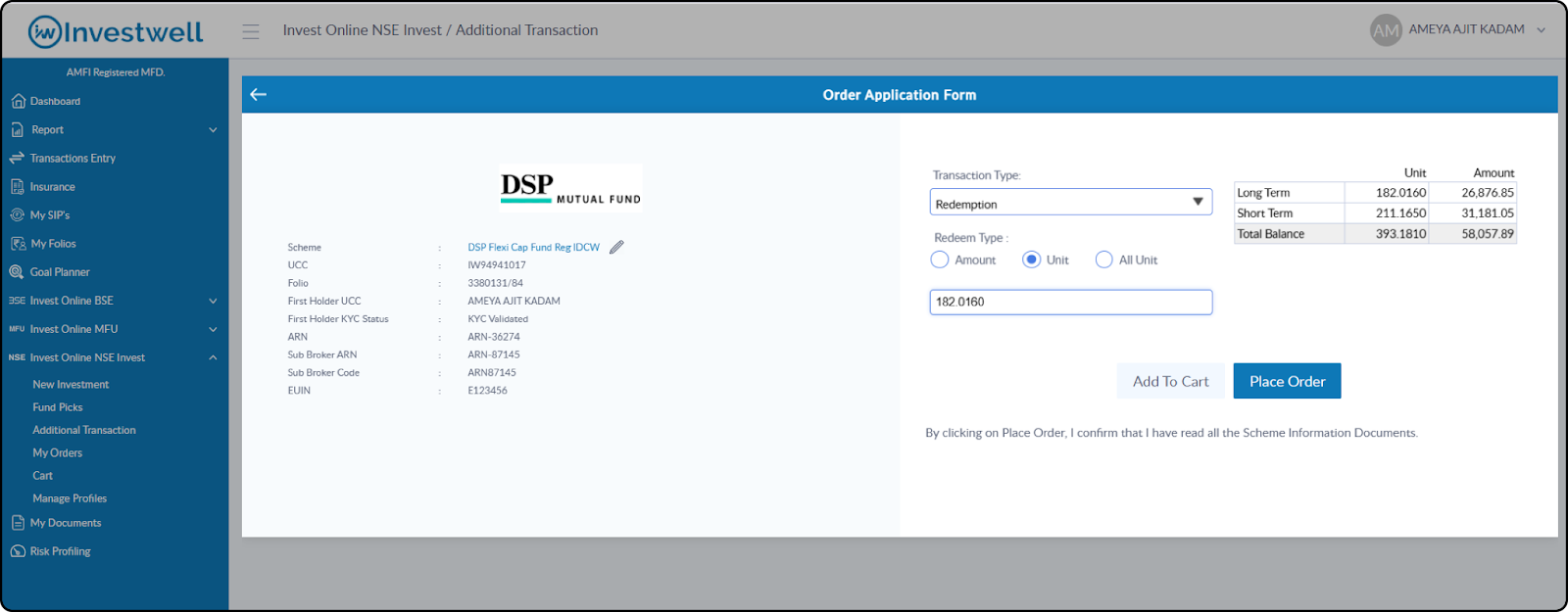Open Cart submenu item
This screenshot has width=1568, height=612.
43,475
